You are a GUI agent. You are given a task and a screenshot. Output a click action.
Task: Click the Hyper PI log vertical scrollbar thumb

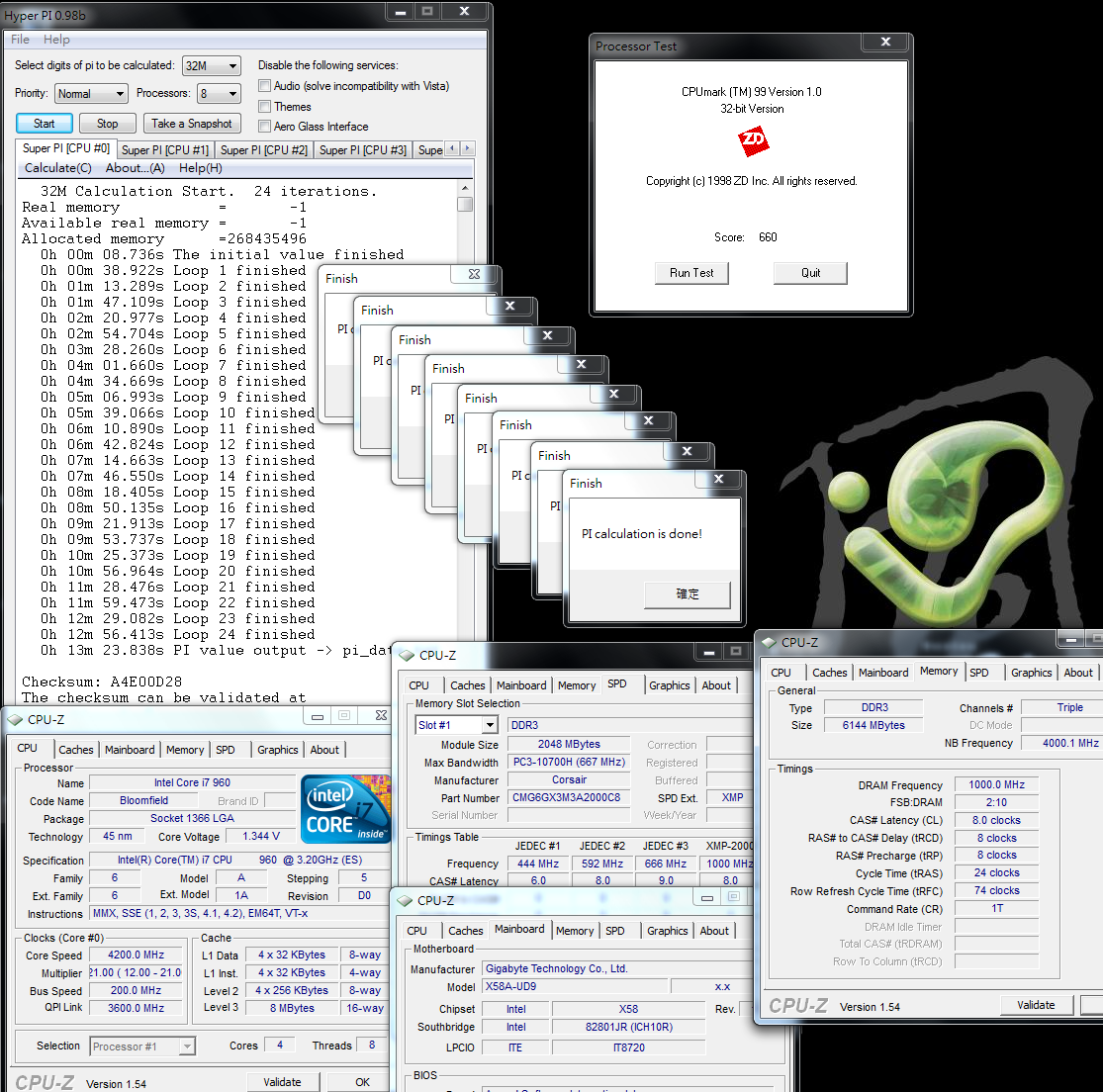(x=465, y=205)
